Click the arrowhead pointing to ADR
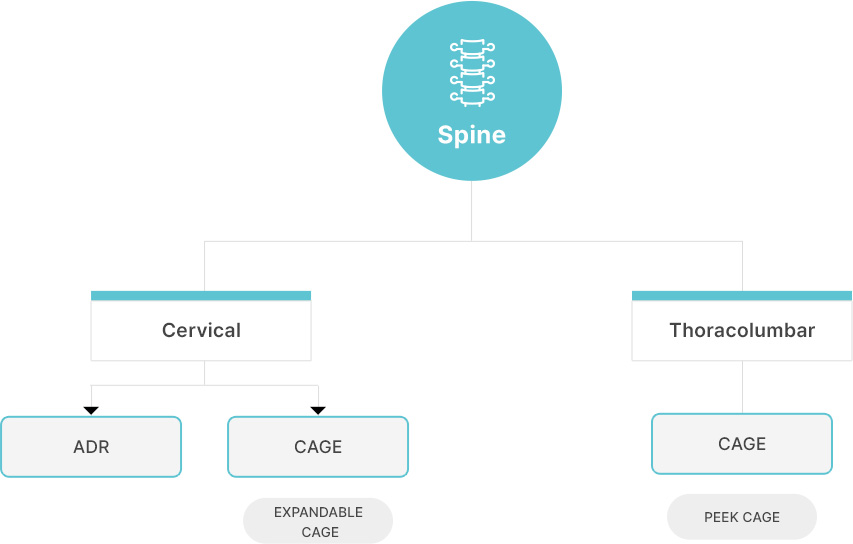Image resolution: width=853 pixels, height=544 pixels. tap(91, 411)
